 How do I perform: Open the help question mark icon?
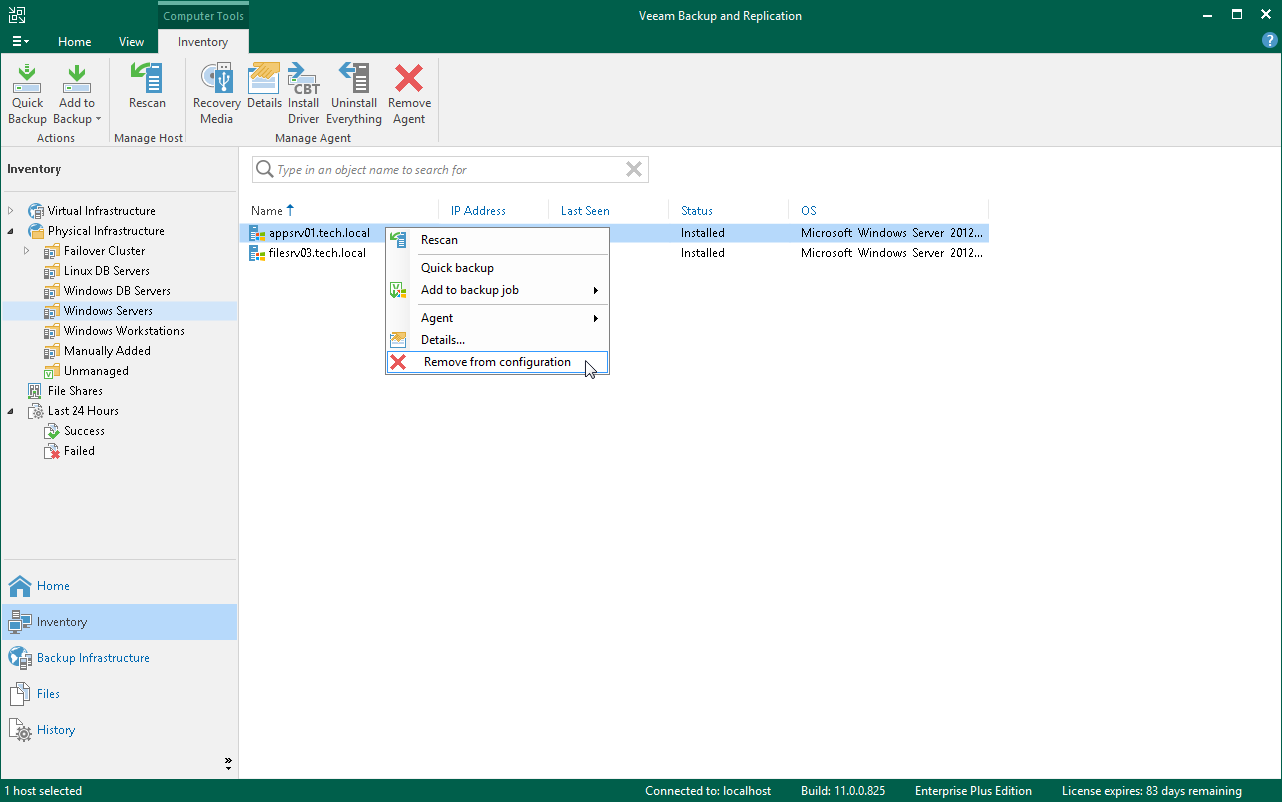[1270, 41]
